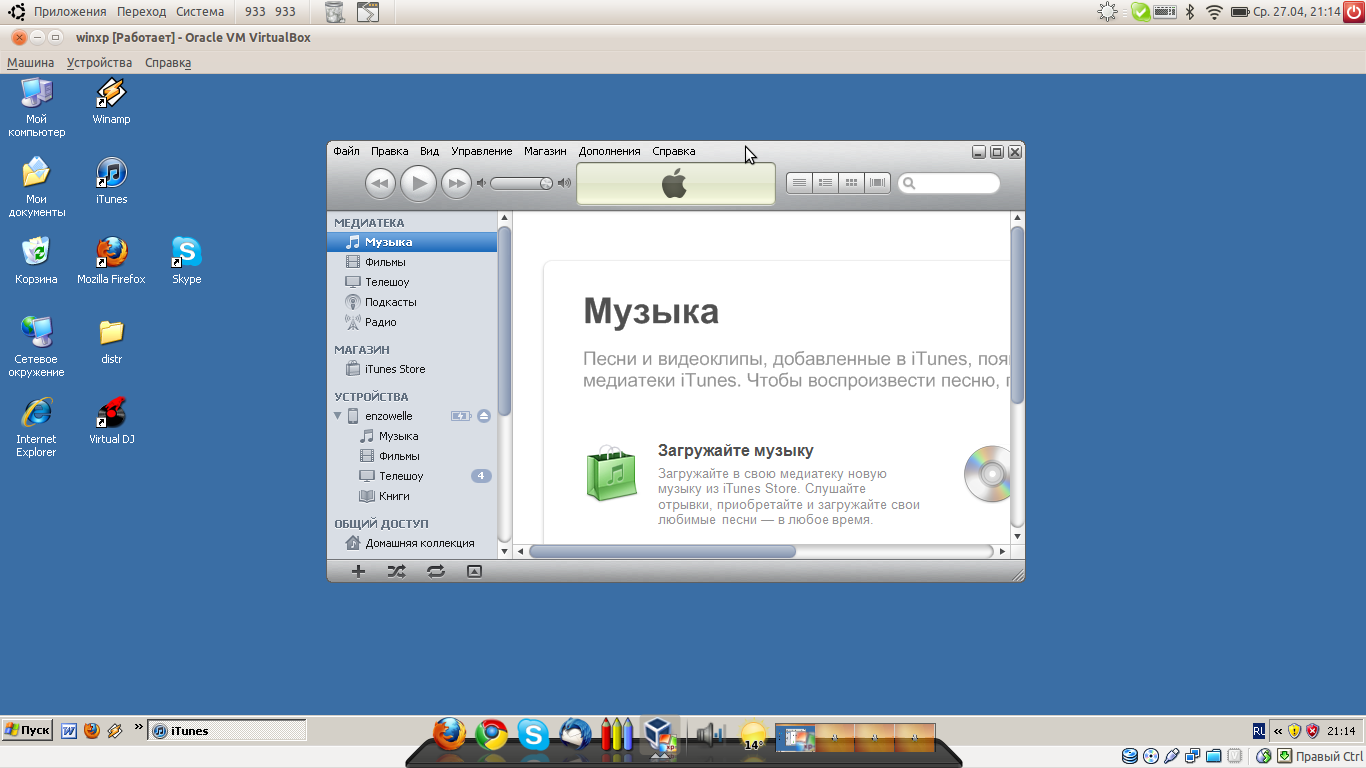Click the low-volume speaker icon

coord(481,183)
